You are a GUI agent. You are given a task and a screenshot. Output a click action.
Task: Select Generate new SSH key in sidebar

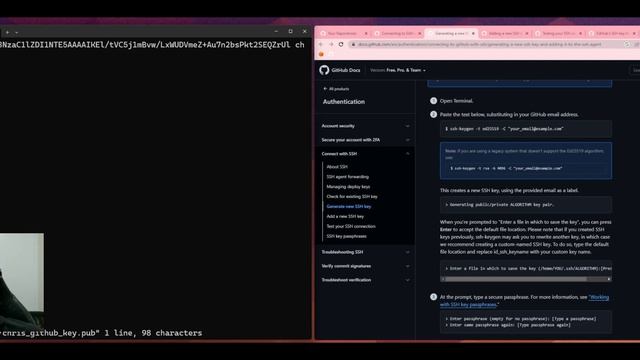click(x=349, y=207)
